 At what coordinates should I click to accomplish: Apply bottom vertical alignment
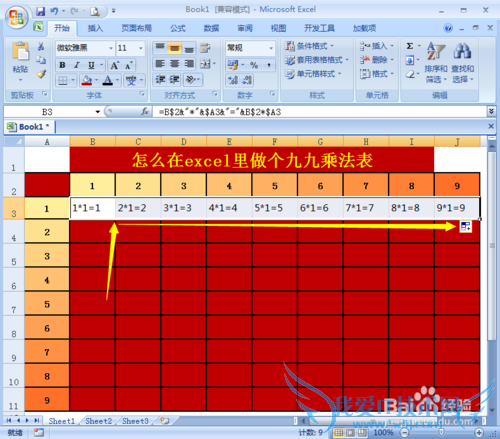189,48
